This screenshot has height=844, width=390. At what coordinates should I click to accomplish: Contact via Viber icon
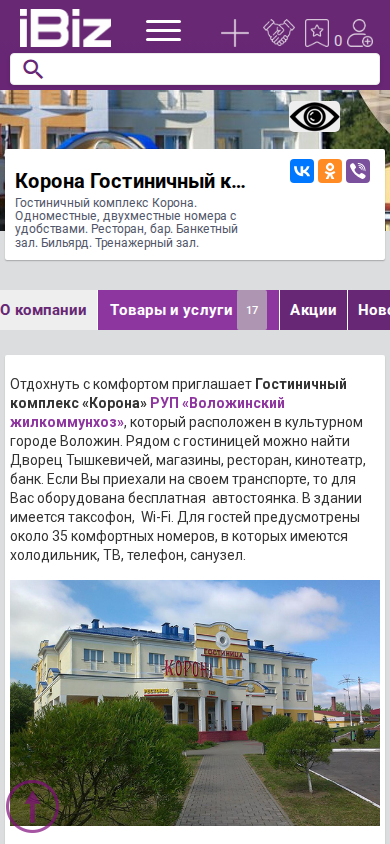tap(358, 171)
